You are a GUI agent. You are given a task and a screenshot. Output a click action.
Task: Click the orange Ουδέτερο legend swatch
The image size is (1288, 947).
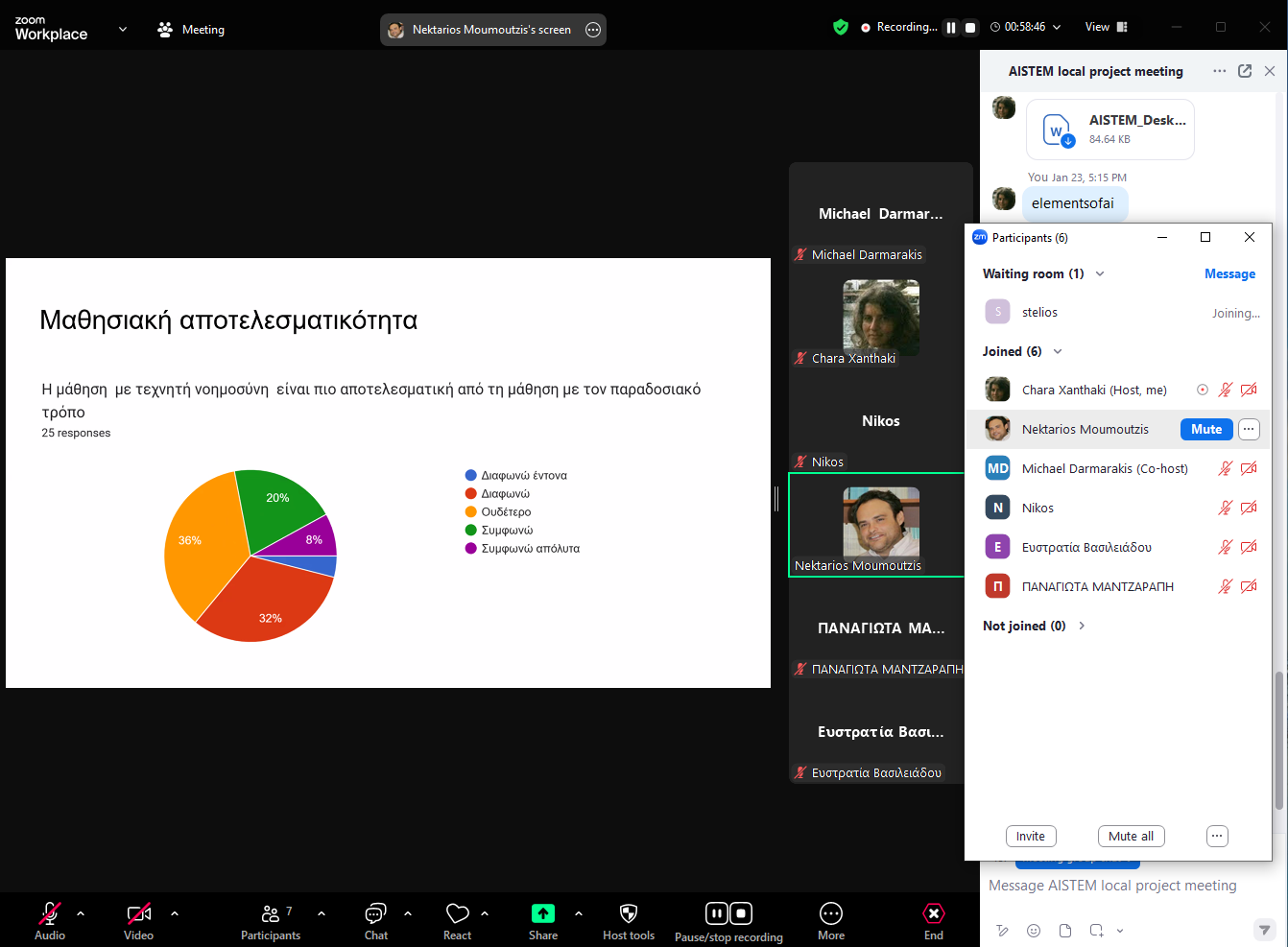pyautogui.click(x=471, y=511)
